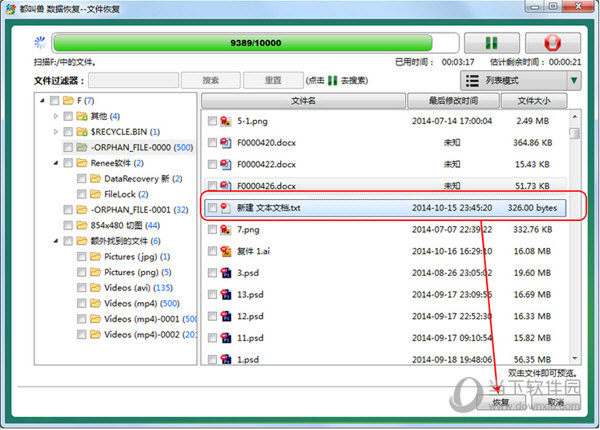Image resolution: width=600 pixels, height=430 pixels.
Task: Pause the scan with the green pause button
Action: click(x=492, y=43)
